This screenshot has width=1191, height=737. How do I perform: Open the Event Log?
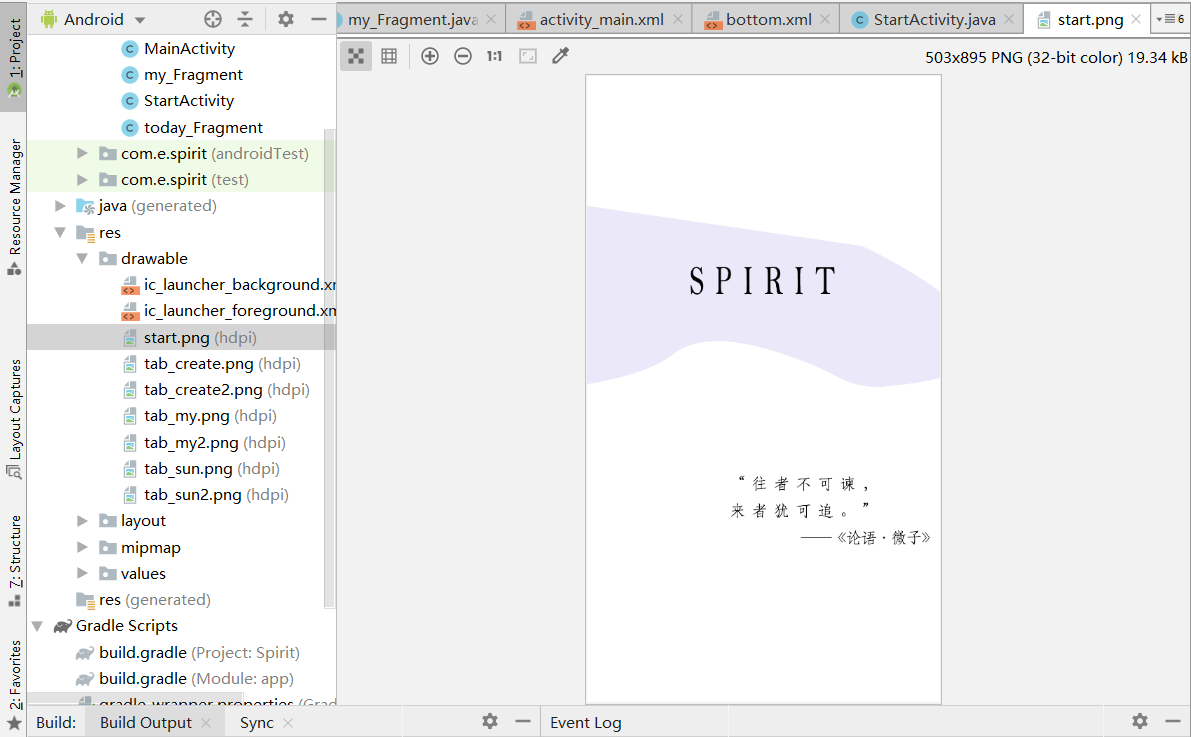[x=585, y=721]
